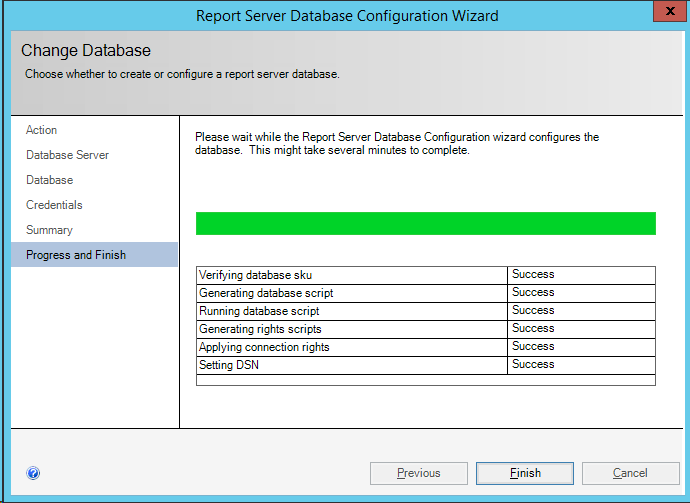Select the Progress and Finish step
Screen dimensions: 690x503
pyautogui.click(x=76, y=255)
